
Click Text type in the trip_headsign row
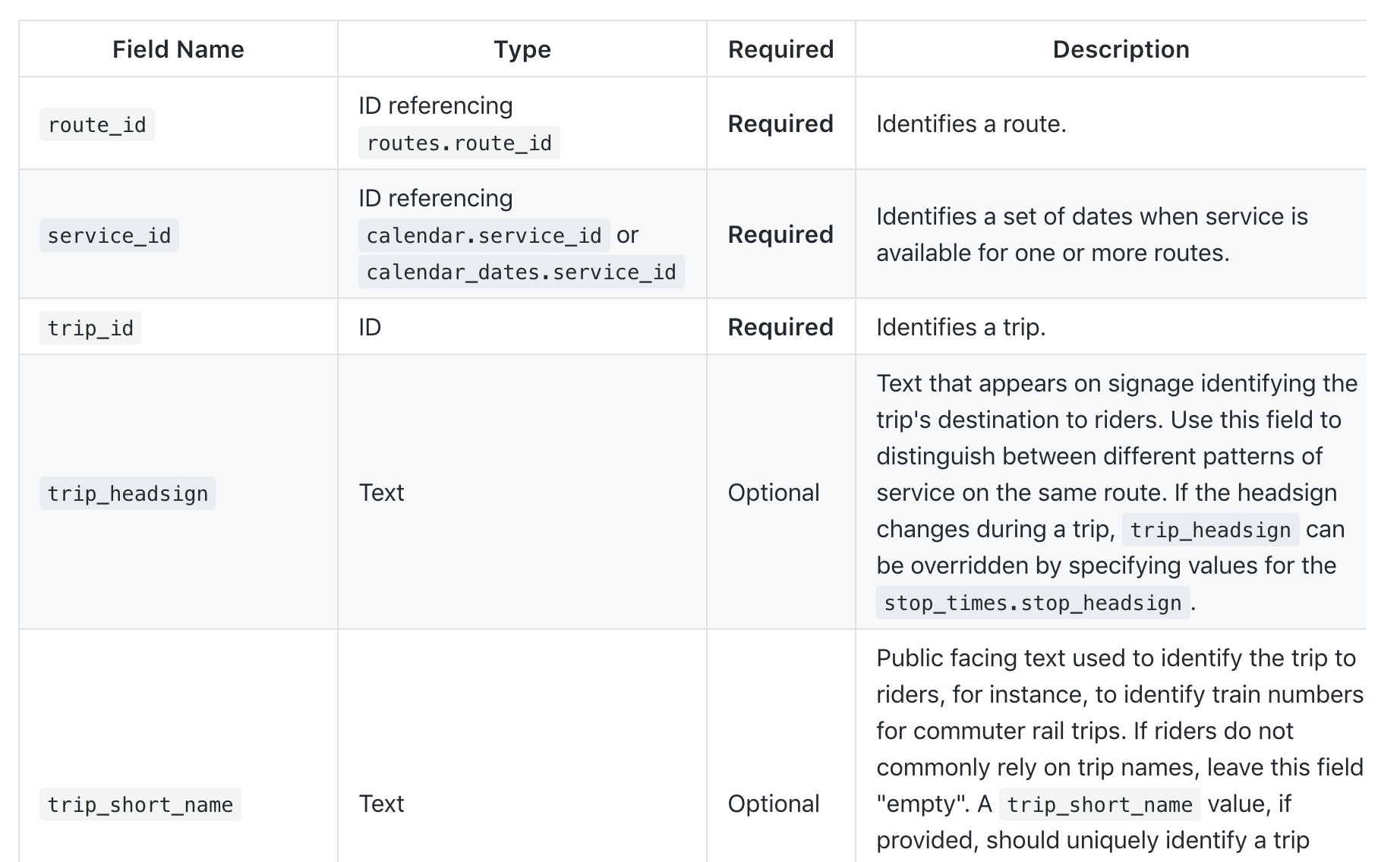(x=381, y=492)
